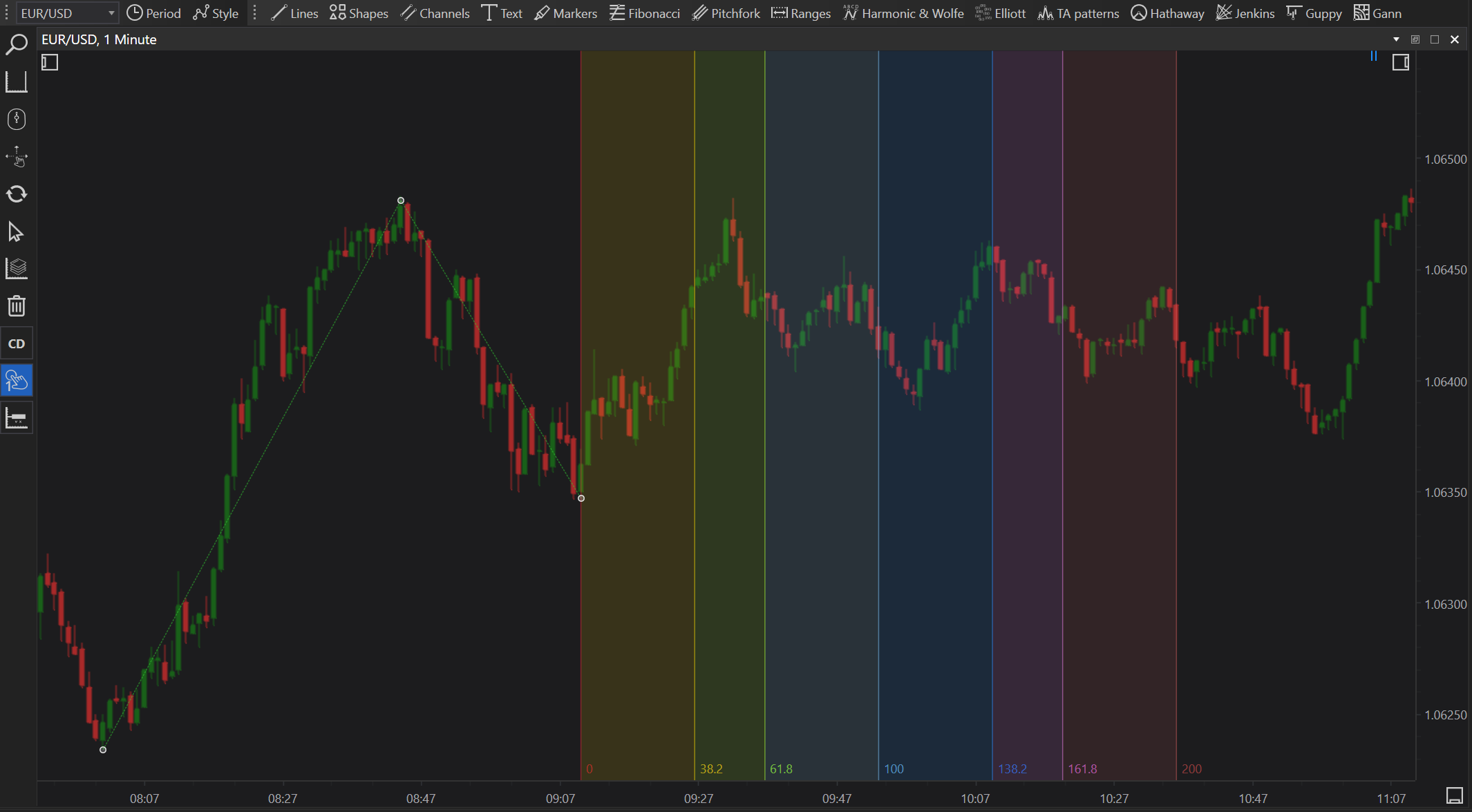Click the top anchor point of Fibonacci drawing
Screen dimensions: 1472x812
(x=401, y=200)
